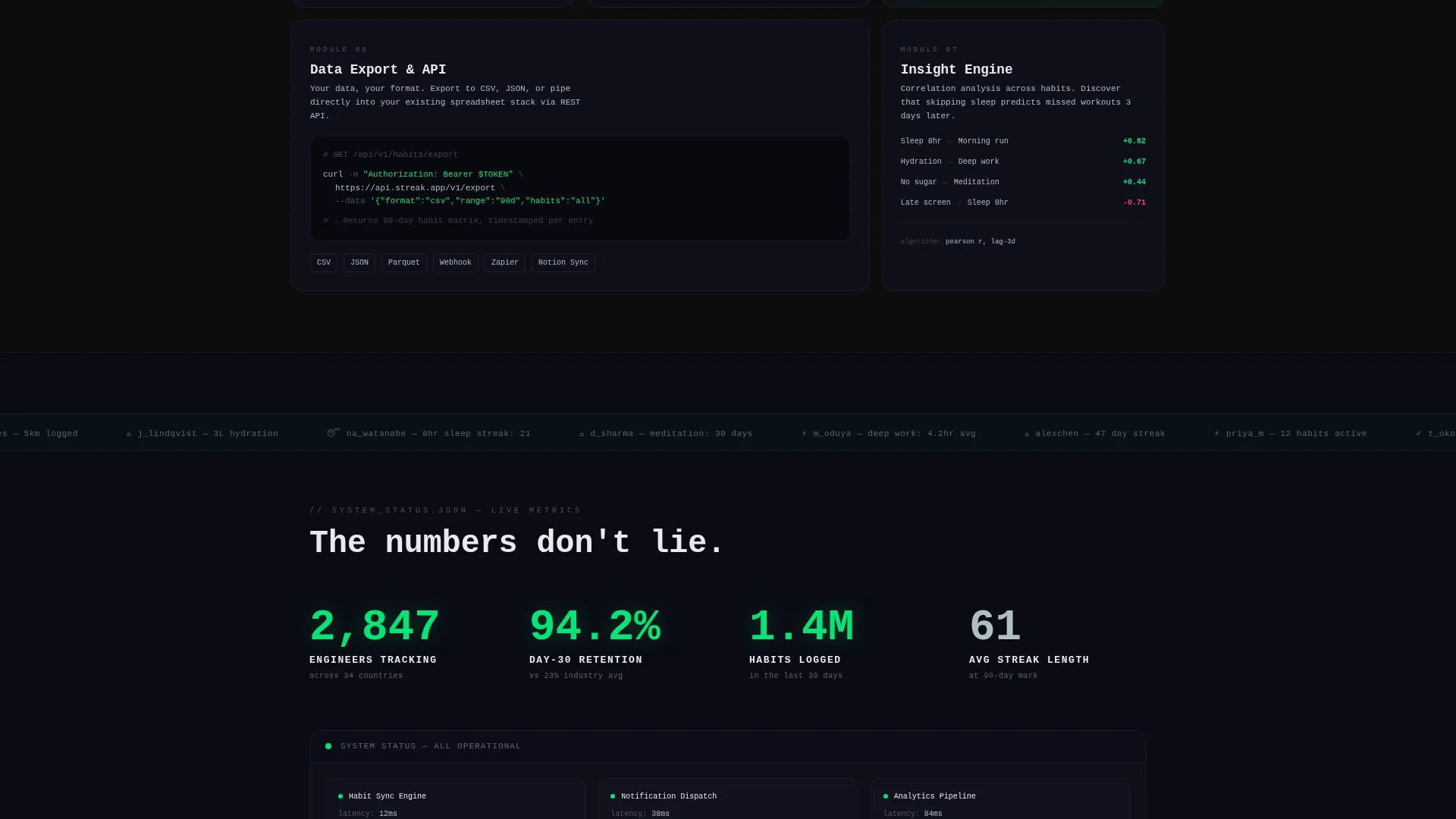This screenshot has height=819, width=1456.
Task: Click the m_oduya deep work ticker entry
Action: (x=889, y=434)
